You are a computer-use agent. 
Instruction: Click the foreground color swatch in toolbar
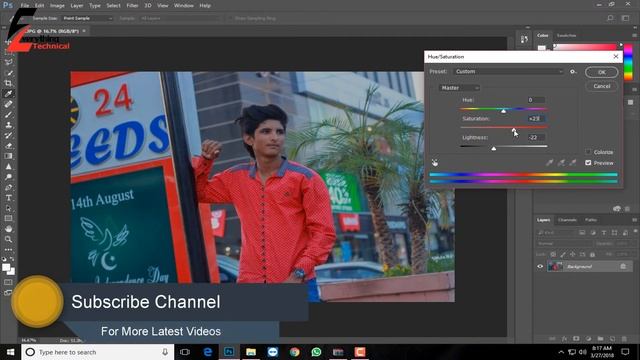[x=6, y=267]
